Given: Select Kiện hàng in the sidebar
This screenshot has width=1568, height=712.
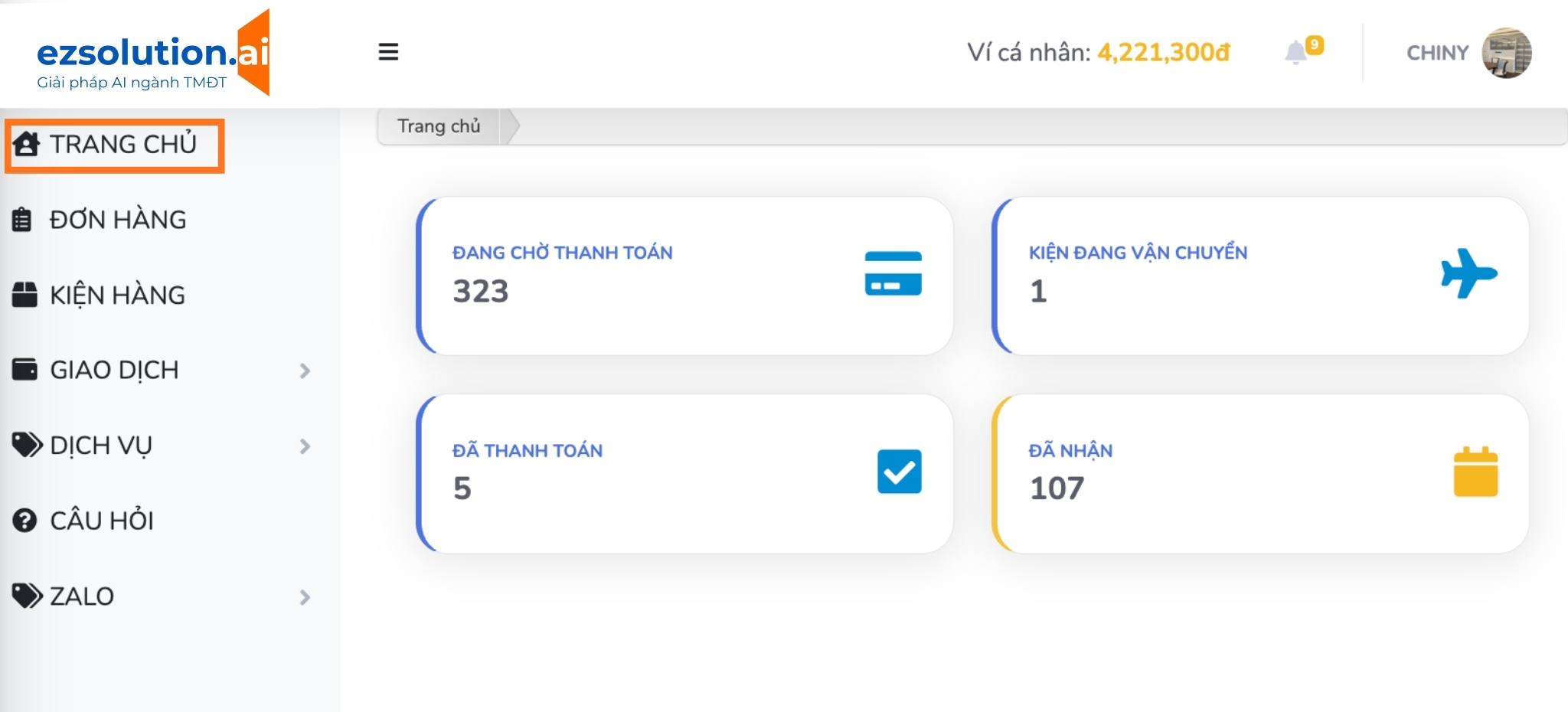Looking at the screenshot, I should point(117,295).
